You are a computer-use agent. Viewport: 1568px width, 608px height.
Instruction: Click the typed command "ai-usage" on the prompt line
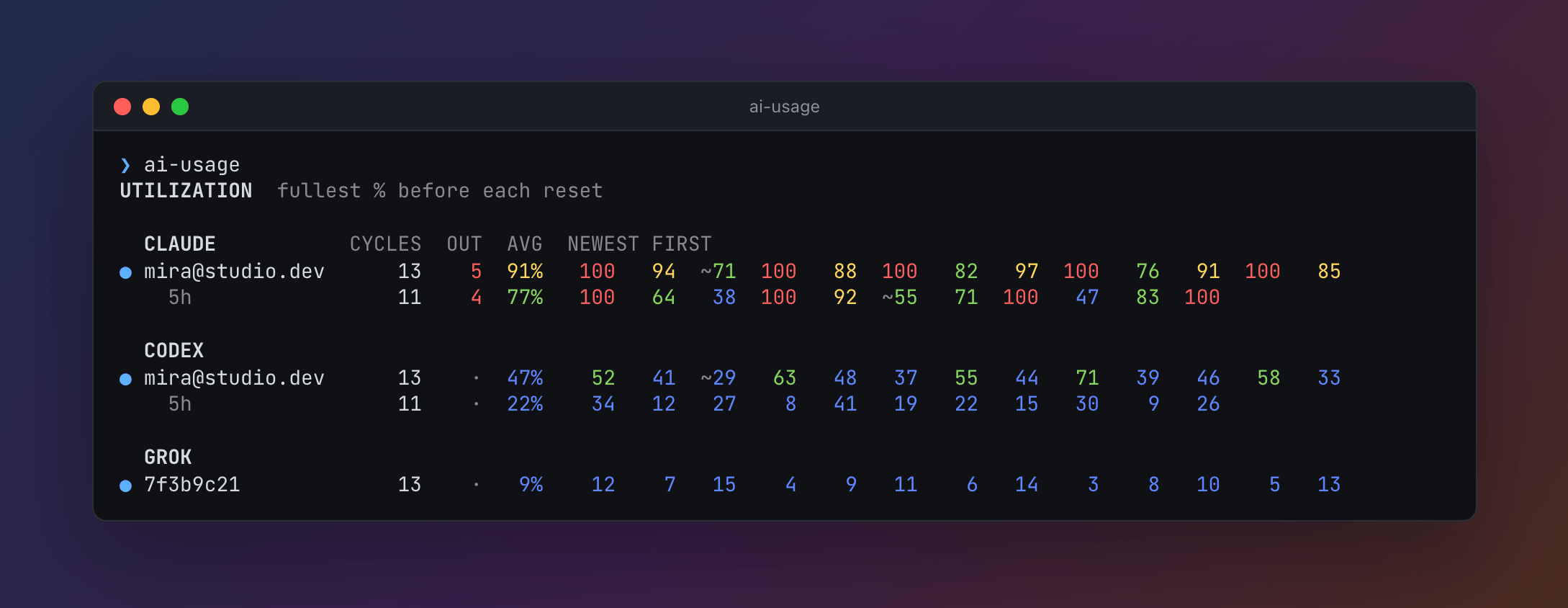tap(192, 165)
